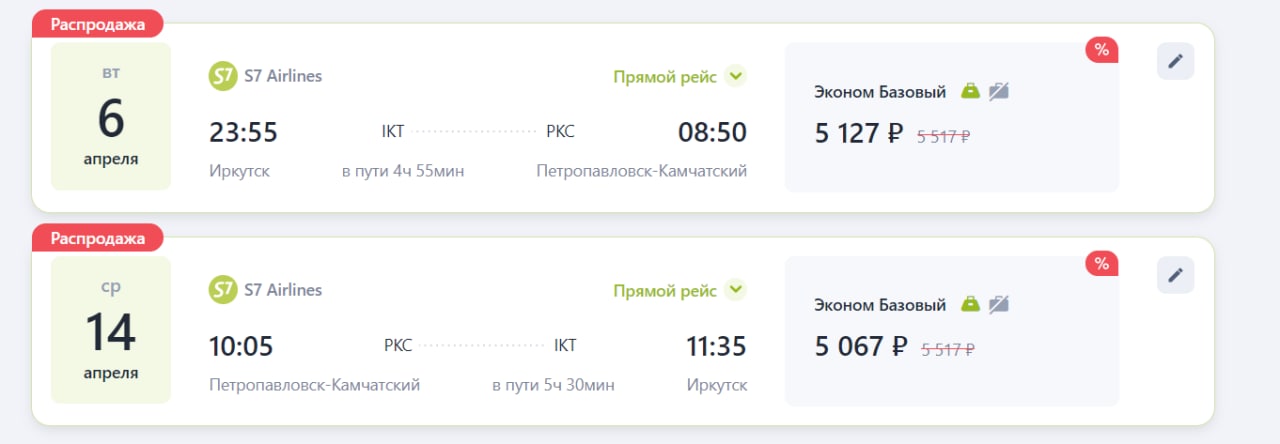Click the S7 Airlines logo on the return flight

click(x=222, y=290)
